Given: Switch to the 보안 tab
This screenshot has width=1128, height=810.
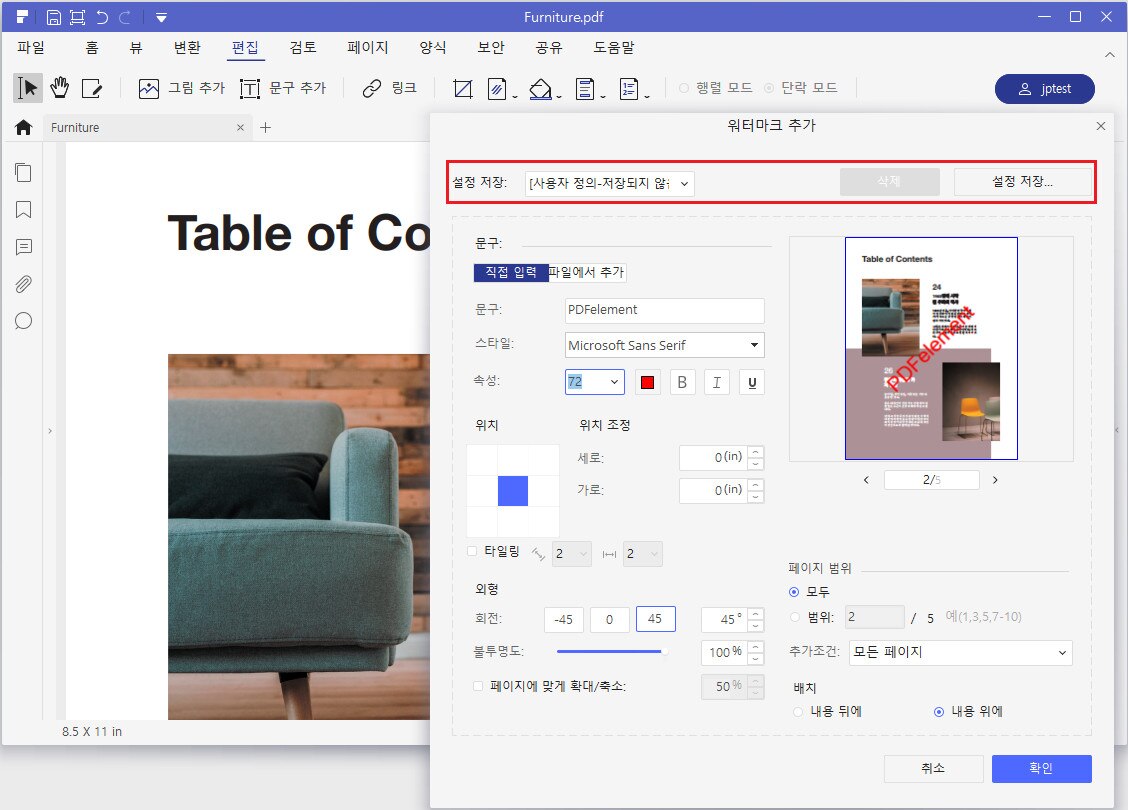Looking at the screenshot, I should click(x=491, y=47).
